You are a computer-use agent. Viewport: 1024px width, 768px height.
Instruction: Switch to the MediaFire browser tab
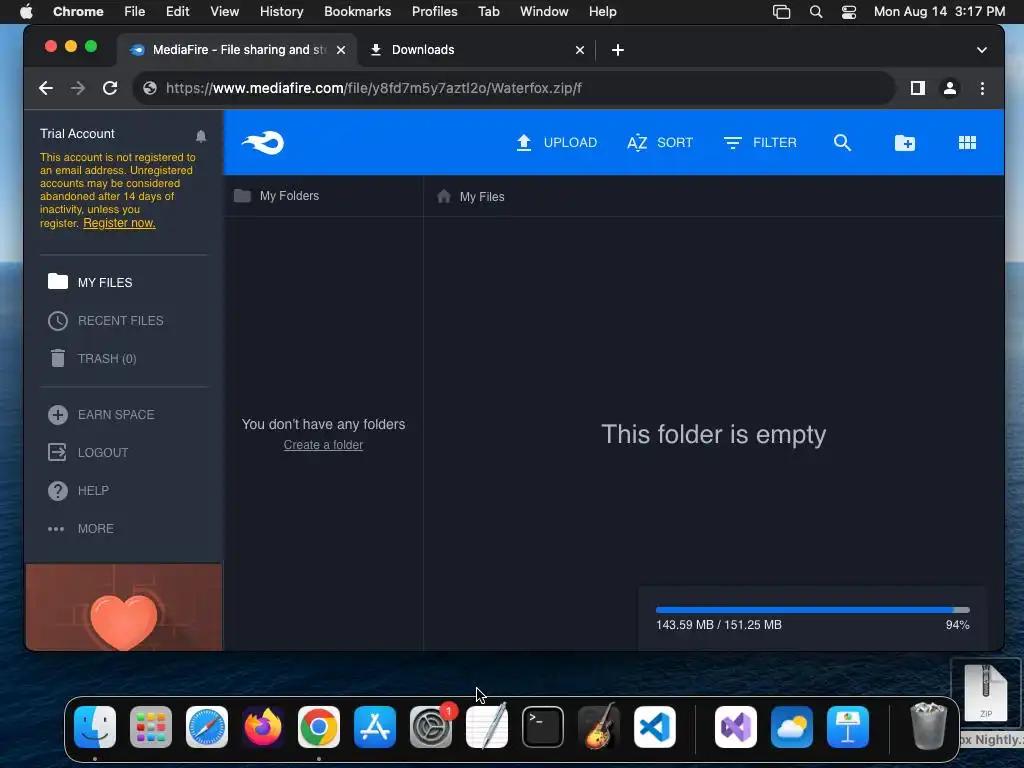pyautogui.click(x=238, y=50)
